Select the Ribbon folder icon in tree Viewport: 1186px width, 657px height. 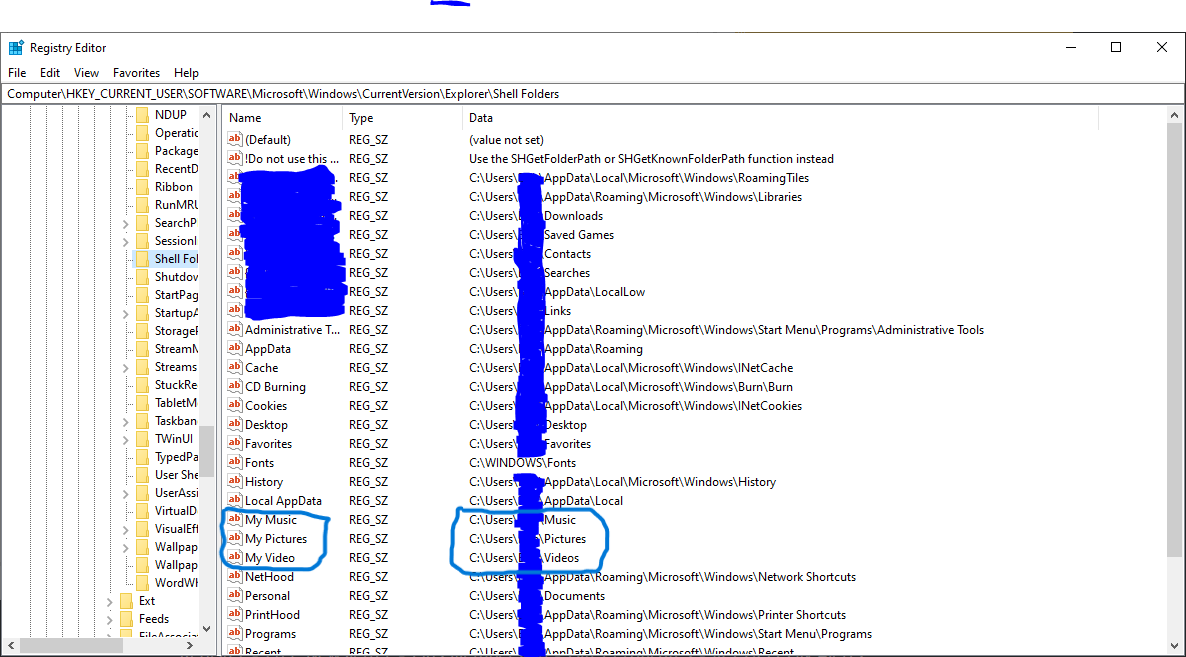pyautogui.click(x=142, y=187)
